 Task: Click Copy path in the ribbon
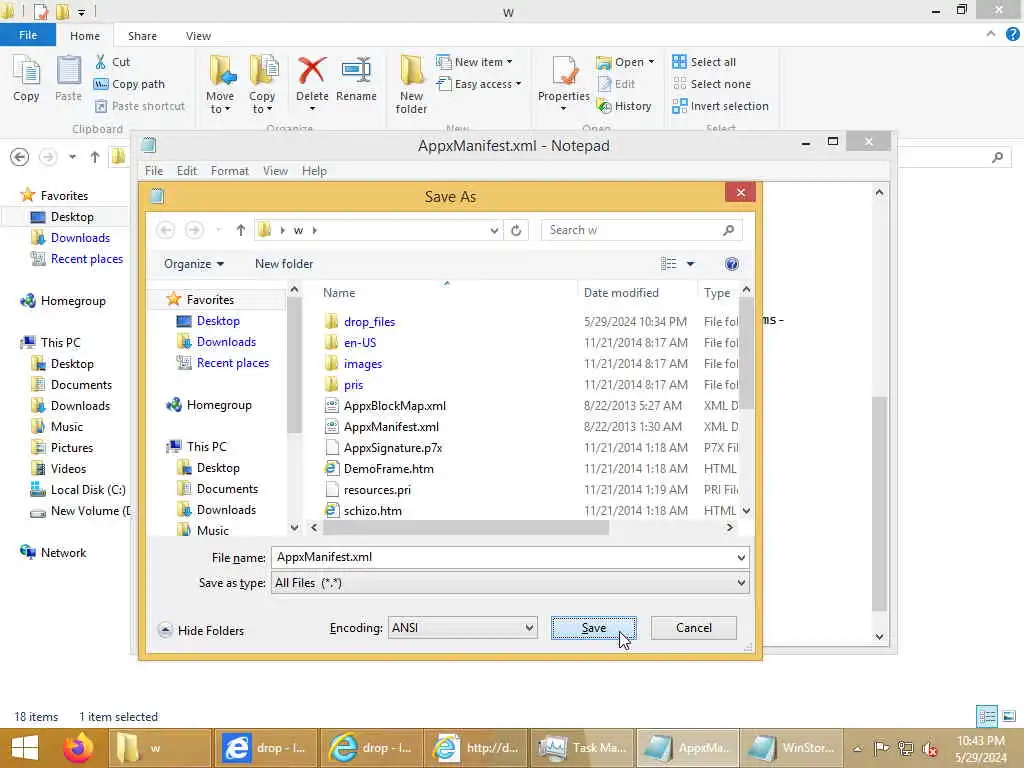(129, 84)
